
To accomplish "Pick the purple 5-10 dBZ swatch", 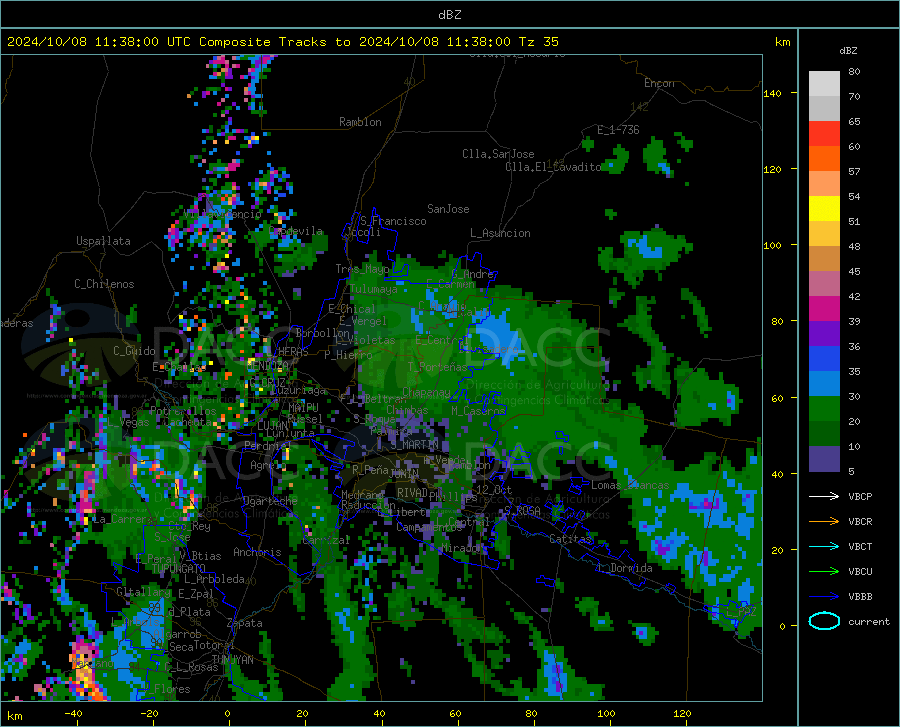I will (824, 458).
